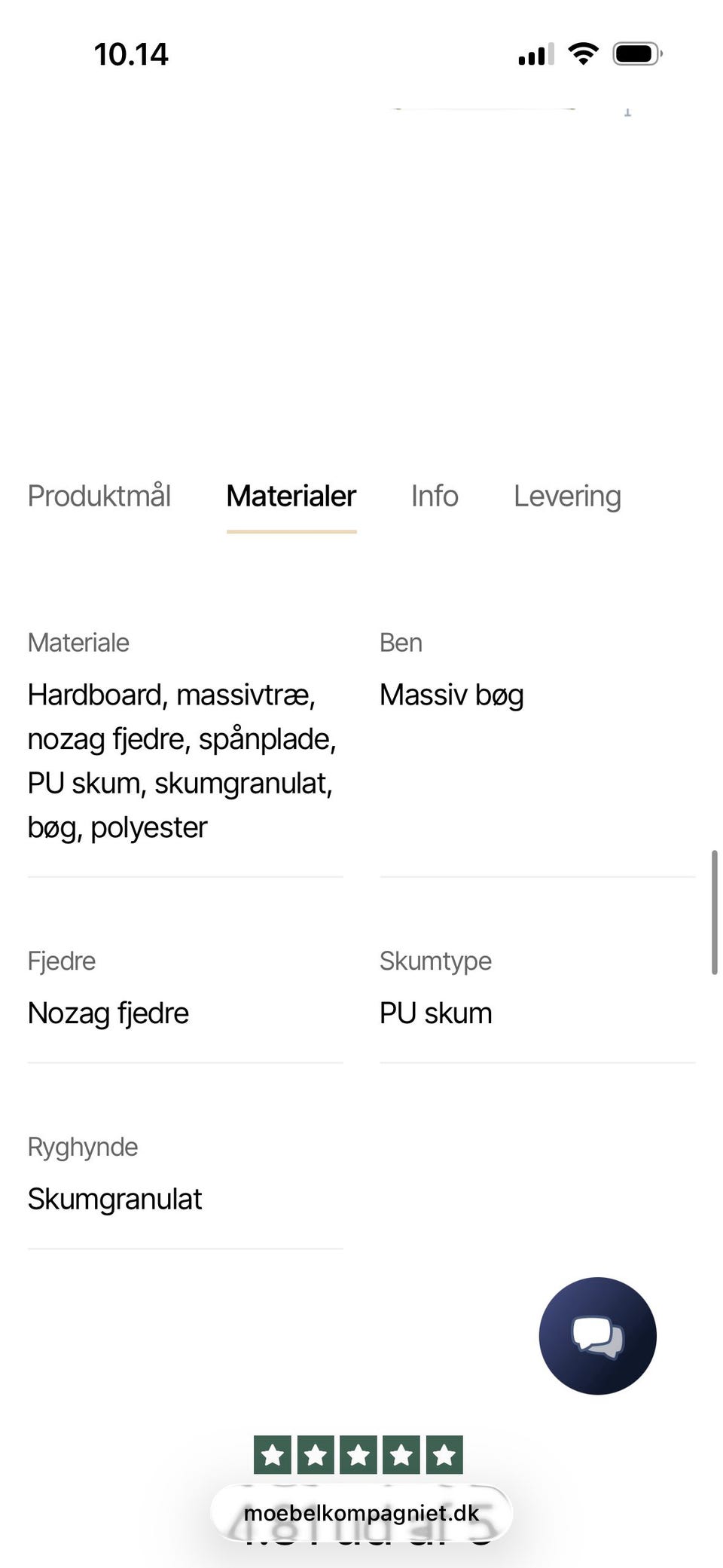Tap the Skumgranulat value under Ryghynde
Screen dimensions: 723x1568
[114, 1199]
